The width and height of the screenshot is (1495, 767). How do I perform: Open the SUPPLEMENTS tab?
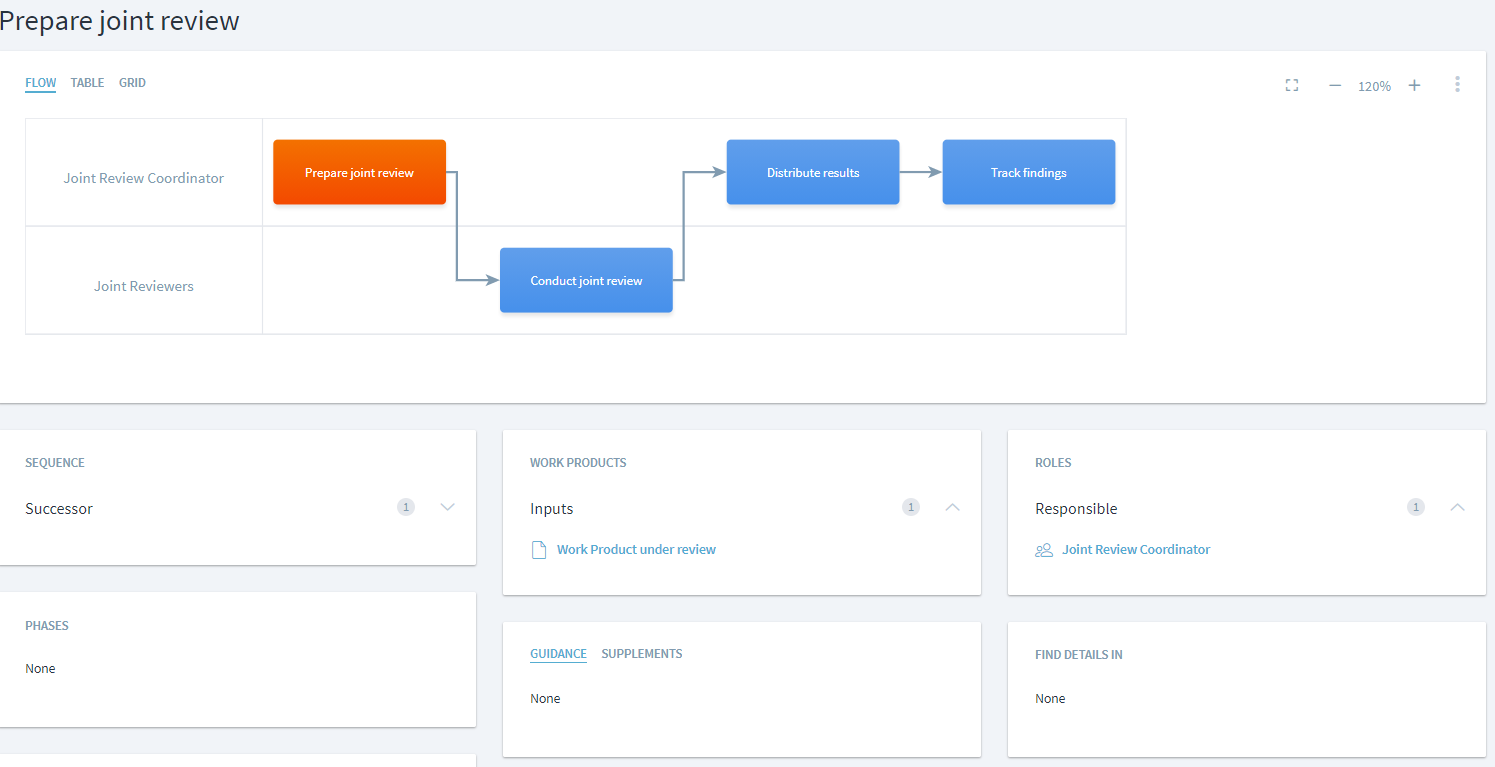pyautogui.click(x=641, y=654)
